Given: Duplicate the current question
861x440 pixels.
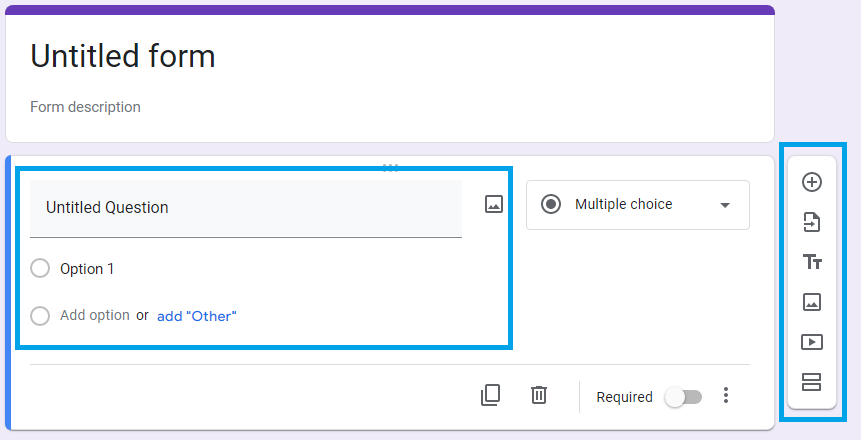Looking at the screenshot, I should click(x=490, y=395).
